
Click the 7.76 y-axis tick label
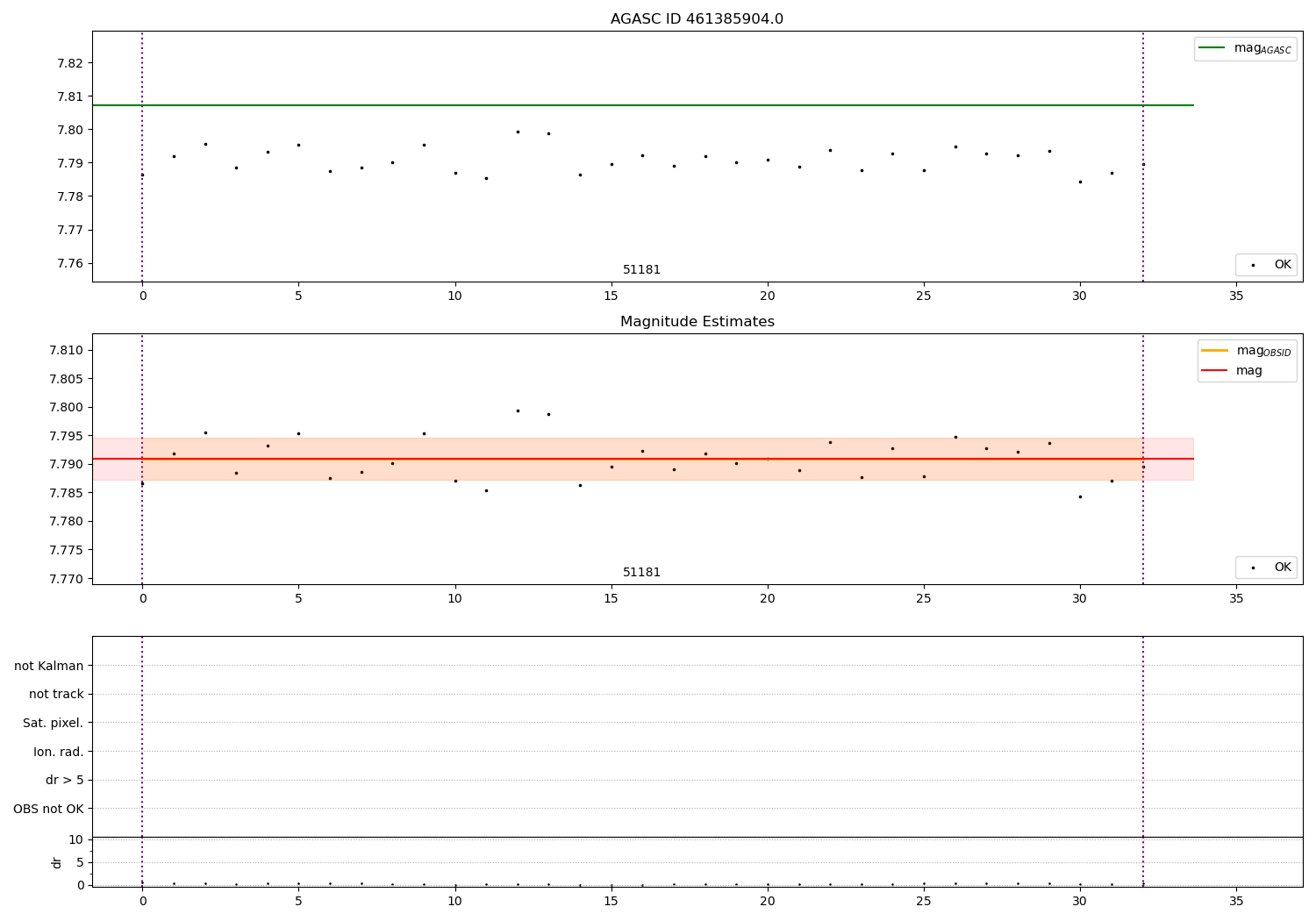(70, 263)
